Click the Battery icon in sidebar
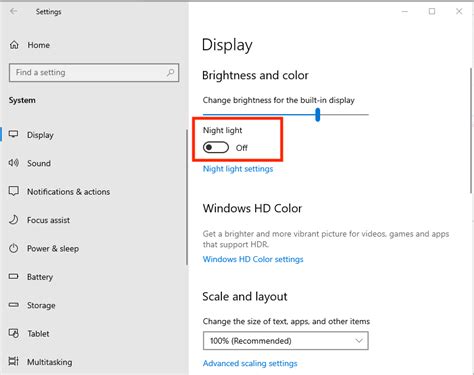 point(14,276)
